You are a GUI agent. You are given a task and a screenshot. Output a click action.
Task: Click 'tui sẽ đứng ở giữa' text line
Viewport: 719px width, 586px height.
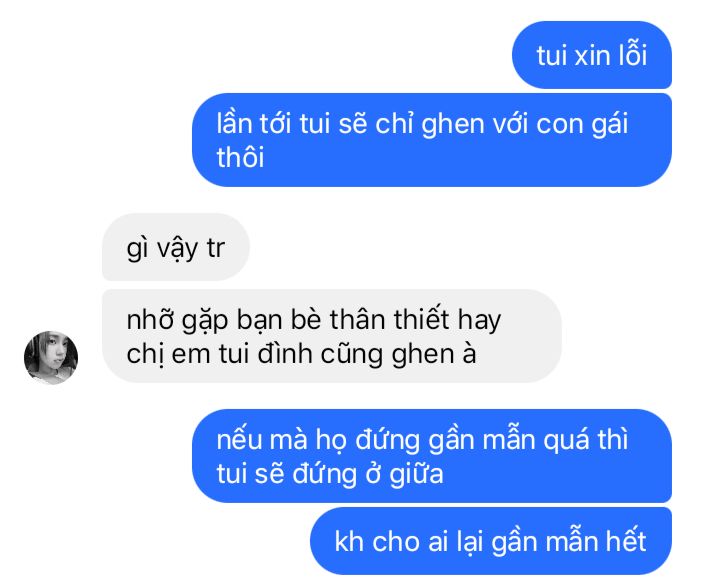point(330,474)
